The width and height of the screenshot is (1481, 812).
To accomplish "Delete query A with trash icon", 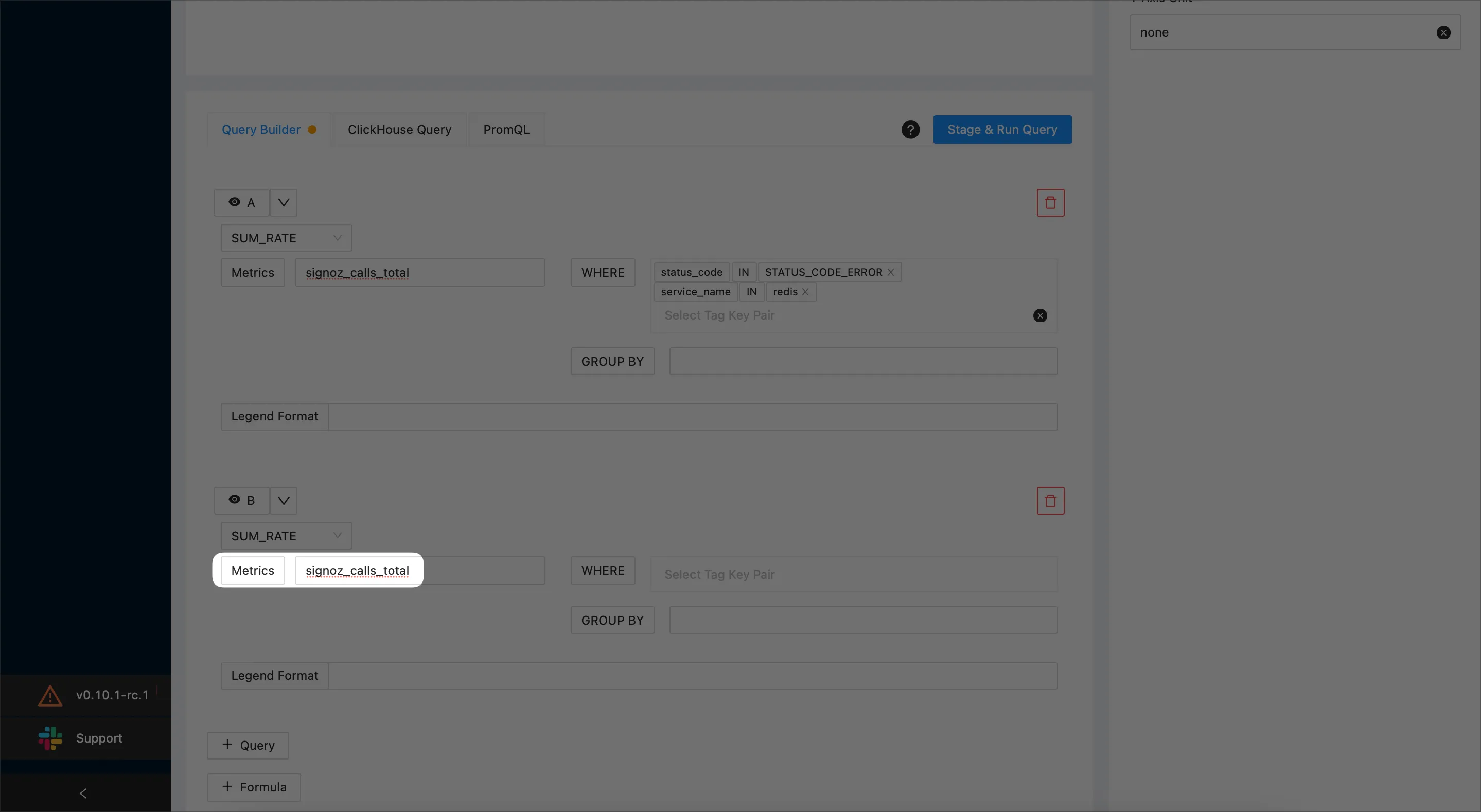I will click(1050, 202).
